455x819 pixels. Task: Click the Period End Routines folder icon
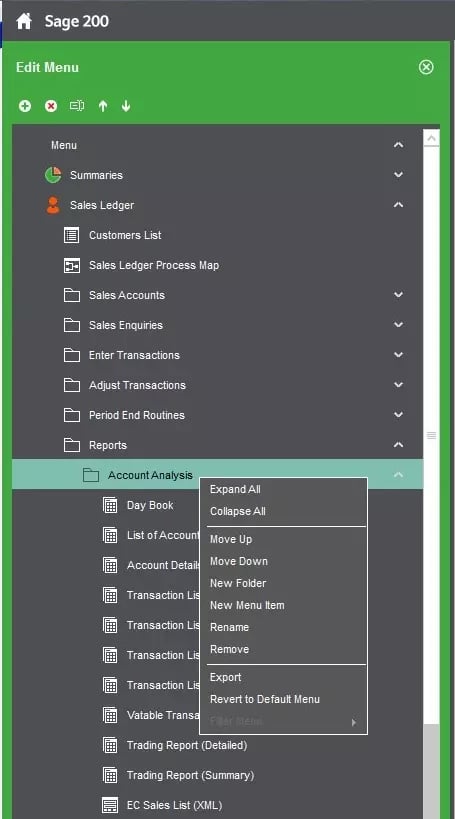[72, 415]
